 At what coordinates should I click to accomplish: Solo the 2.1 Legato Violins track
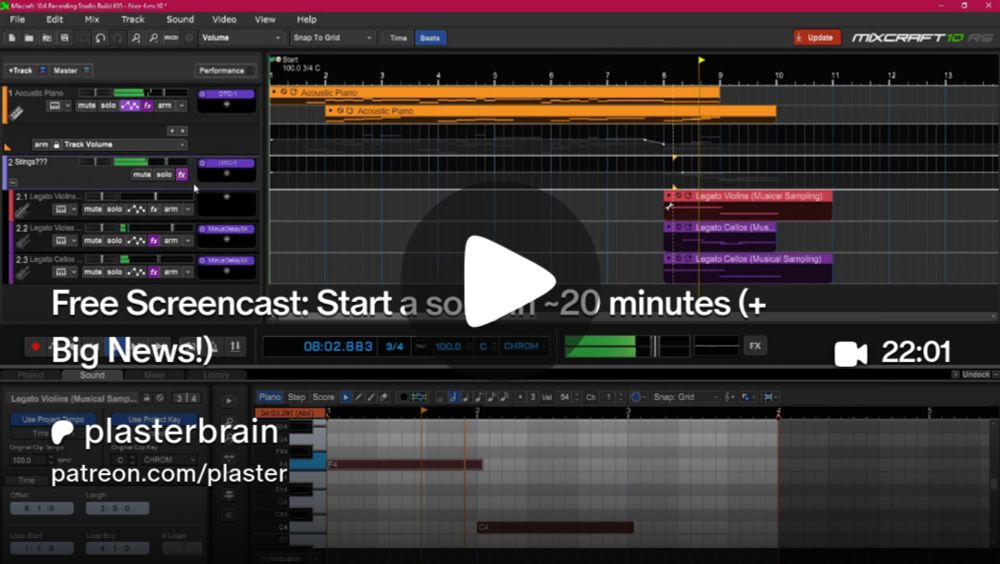pos(114,209)
